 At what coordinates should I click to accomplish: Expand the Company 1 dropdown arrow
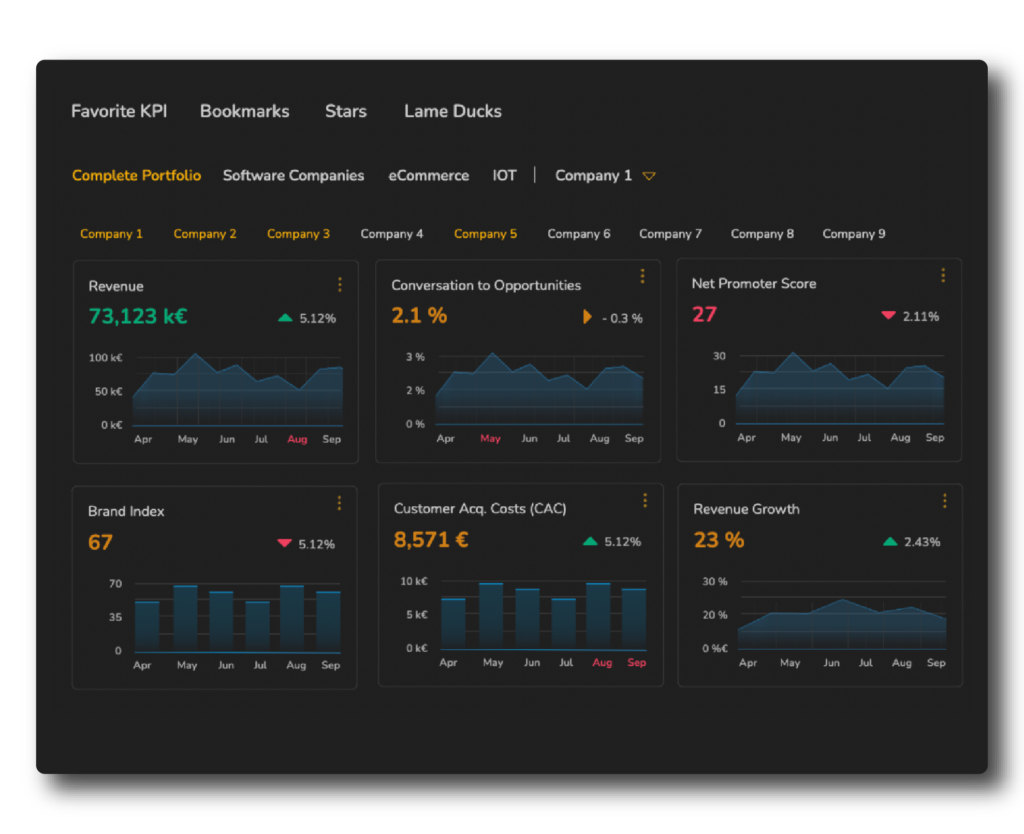(649, 176)
